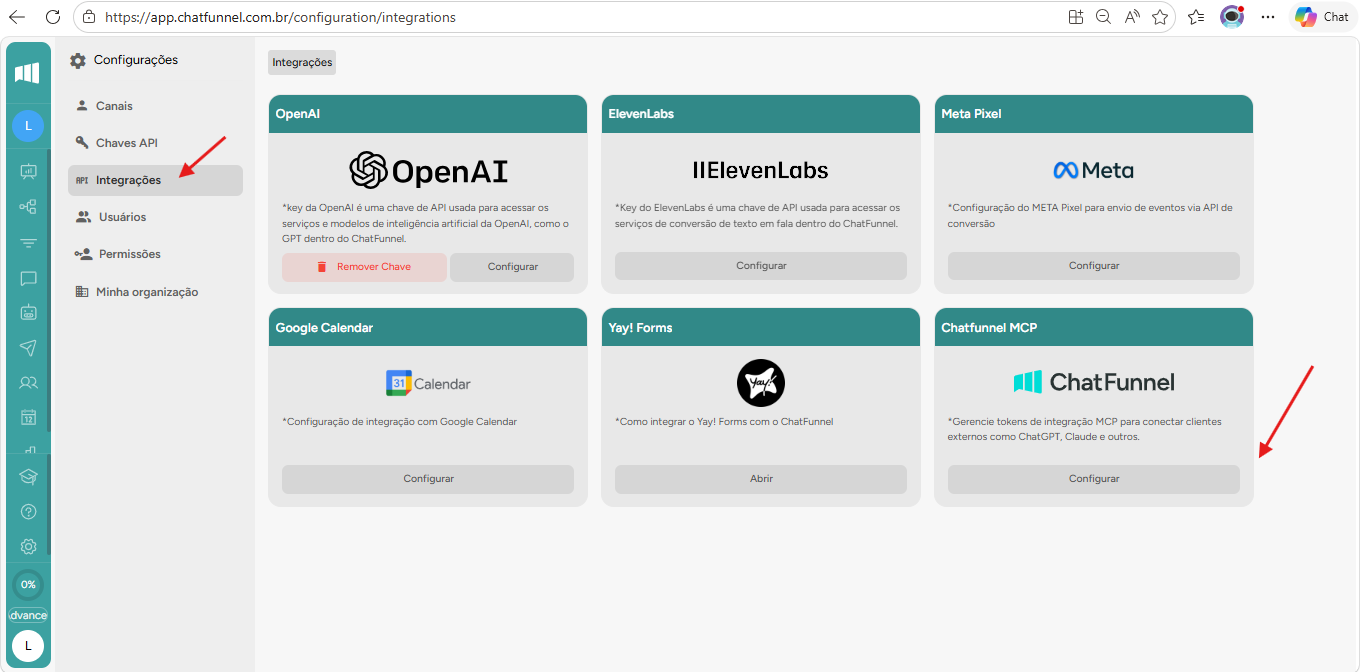Screen dimensions: 1362x672
Task: Click the Google Calendar card header title
Action: pyautogui.click(x=324, y=328)
